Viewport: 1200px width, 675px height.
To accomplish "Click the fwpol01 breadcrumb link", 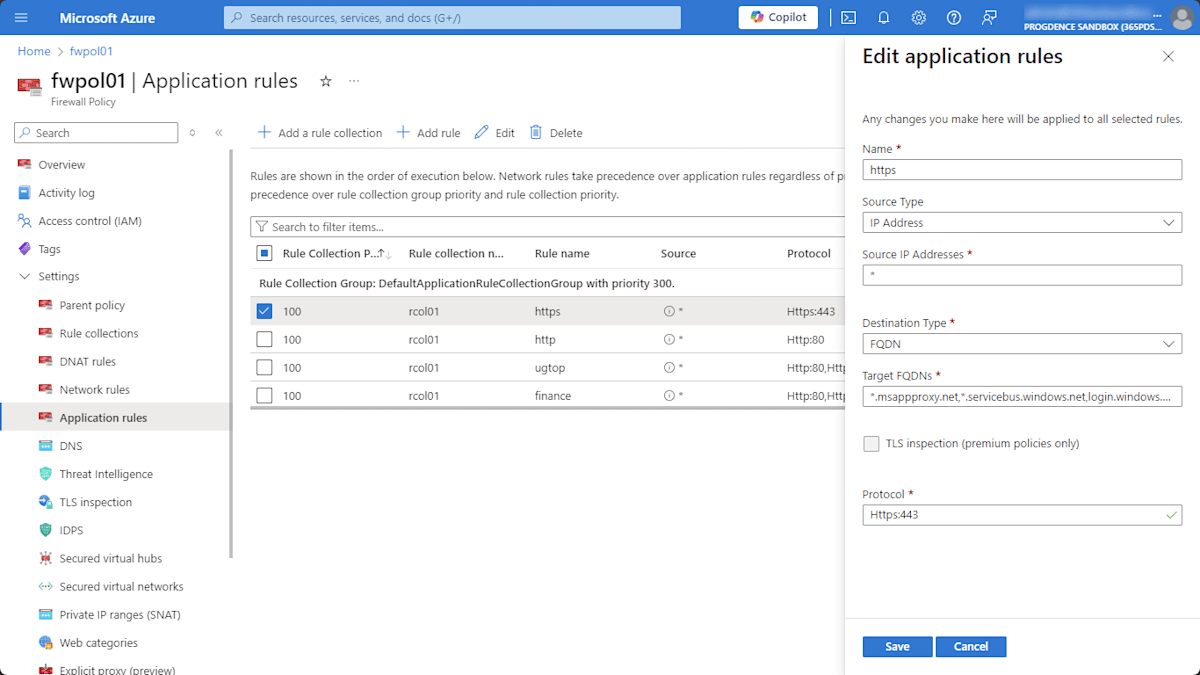I will [91, 51].
